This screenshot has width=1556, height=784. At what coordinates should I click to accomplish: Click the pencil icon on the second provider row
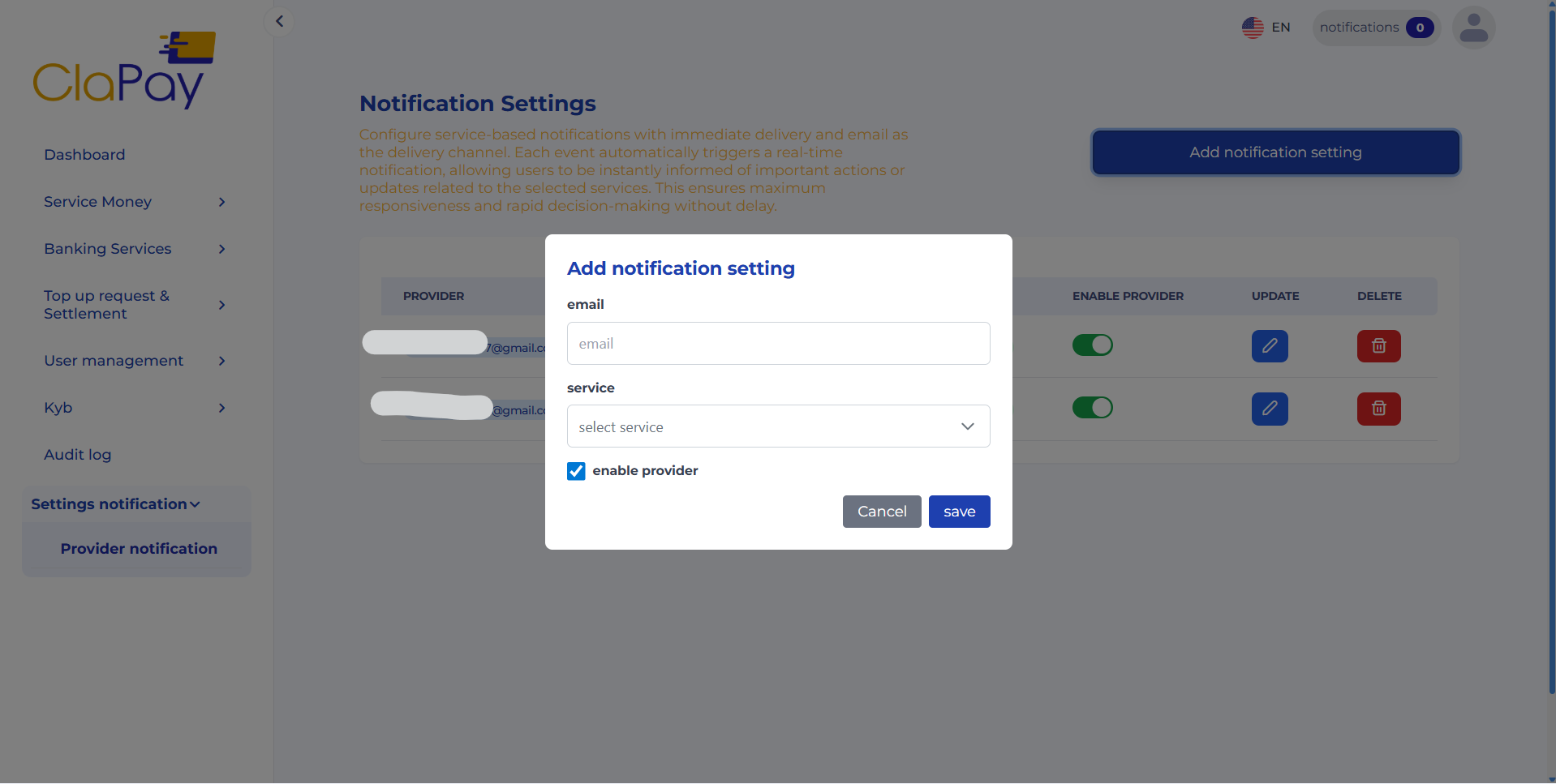[x=1269, y=409]
